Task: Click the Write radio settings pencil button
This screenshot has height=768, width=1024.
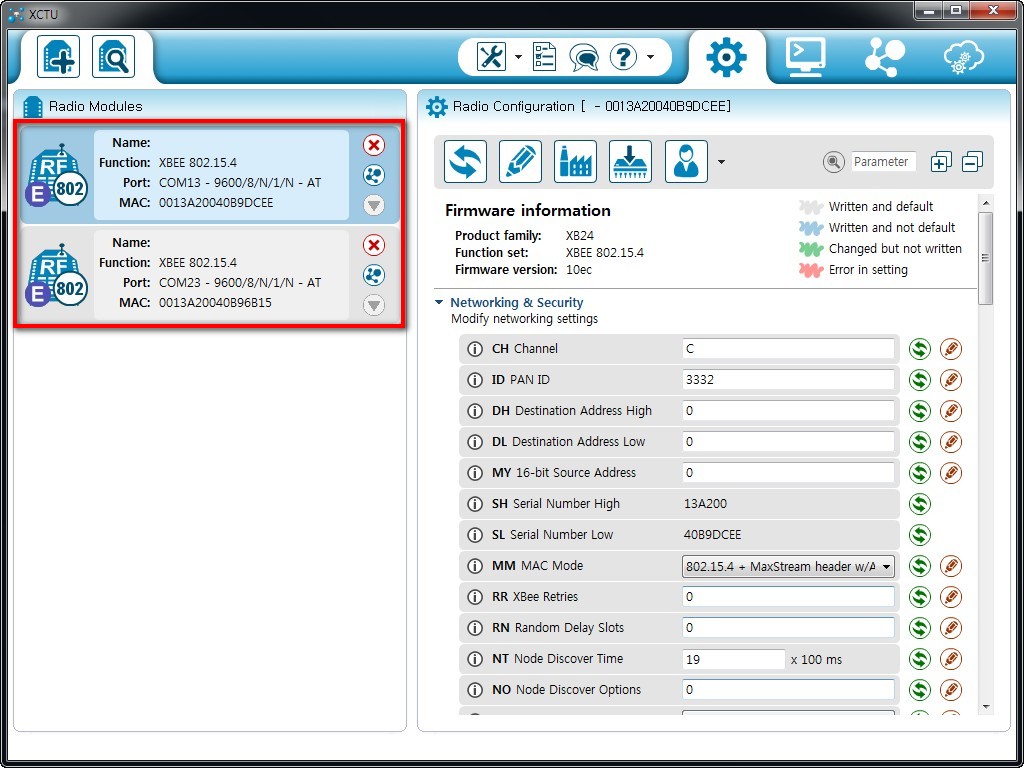Action: [x=520, y=161]
